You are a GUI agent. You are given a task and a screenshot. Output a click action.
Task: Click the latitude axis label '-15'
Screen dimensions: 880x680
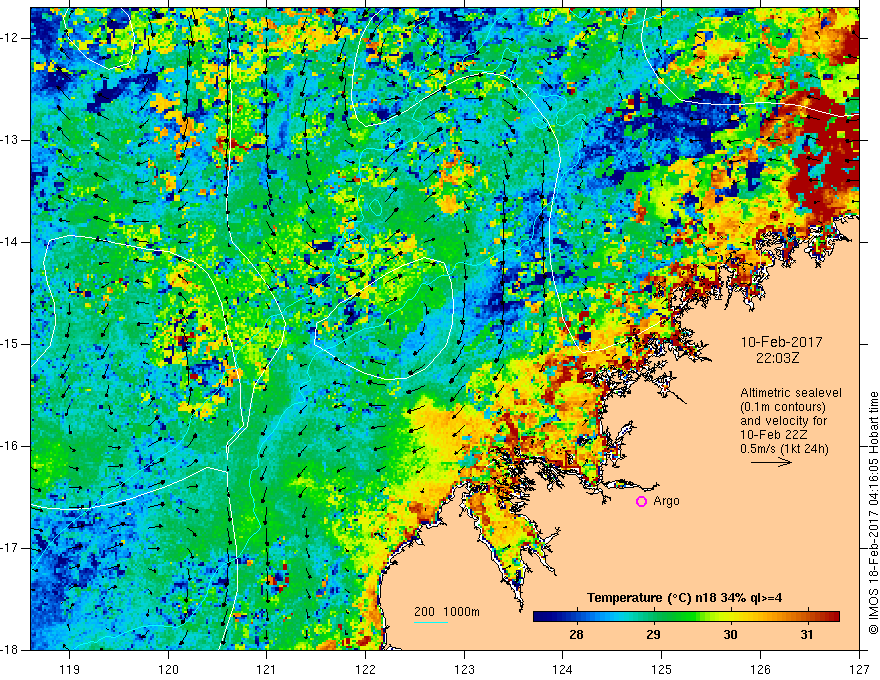10,344
